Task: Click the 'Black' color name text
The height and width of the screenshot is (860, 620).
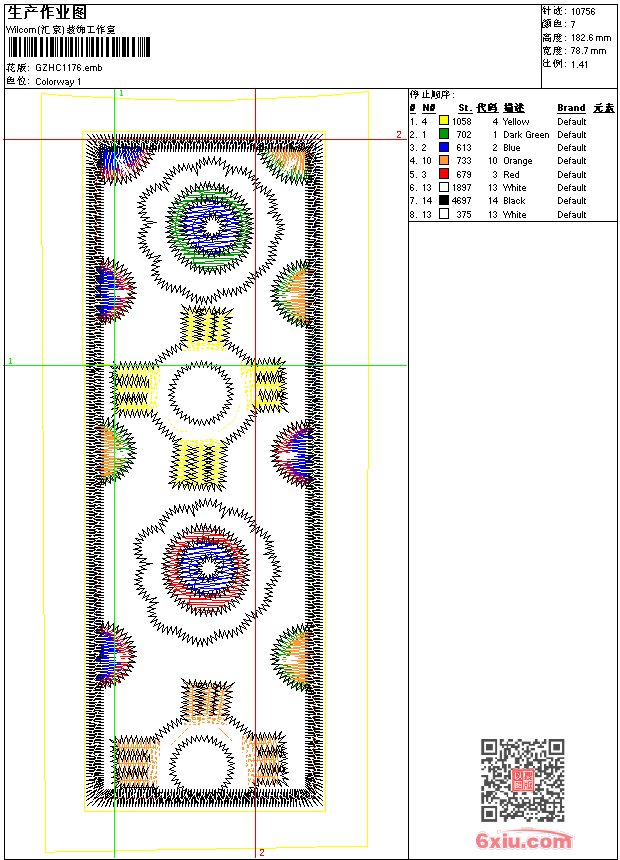Action: tap(514, 201)
